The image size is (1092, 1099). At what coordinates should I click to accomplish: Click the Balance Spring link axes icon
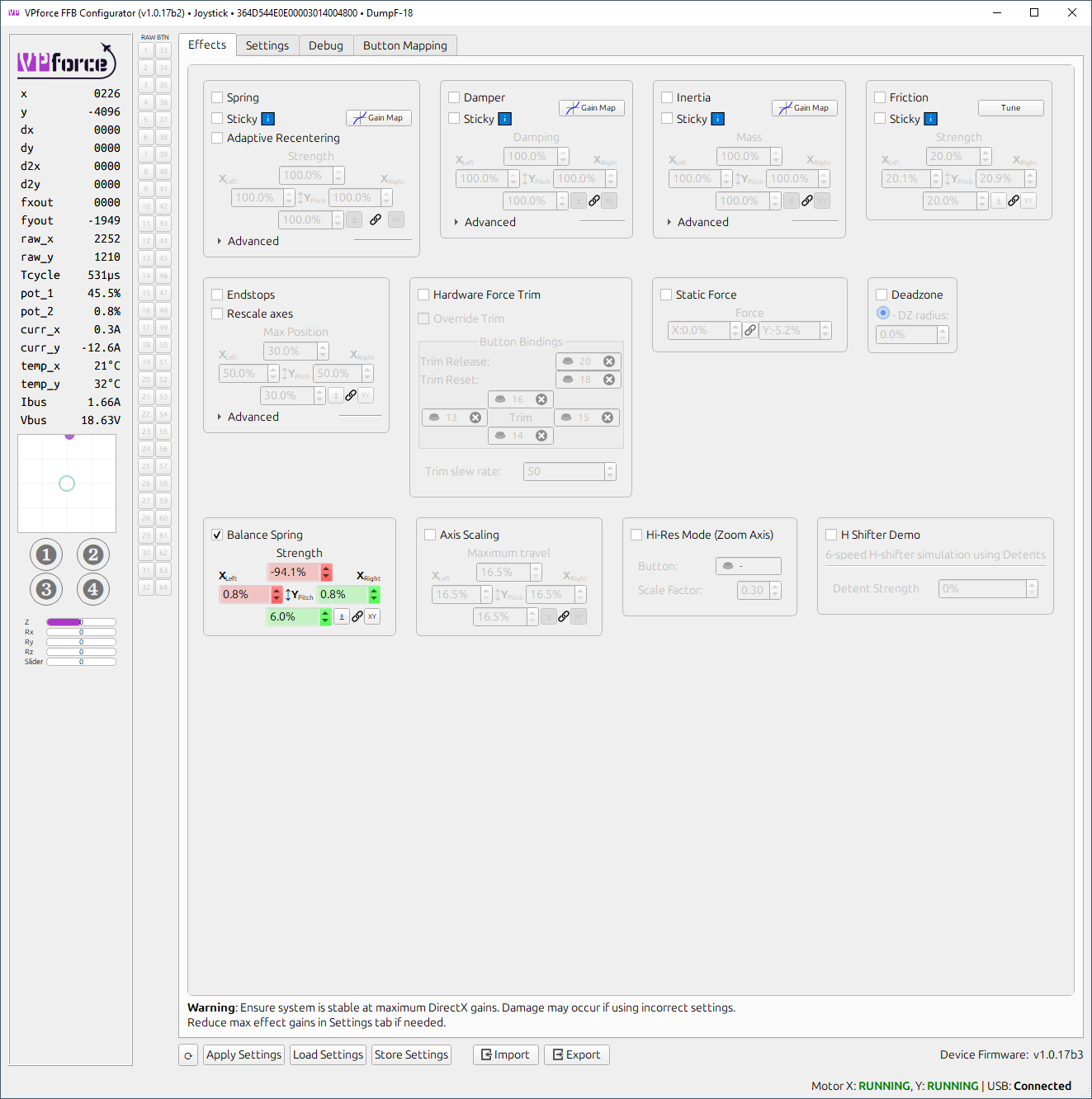pos(357,616)
